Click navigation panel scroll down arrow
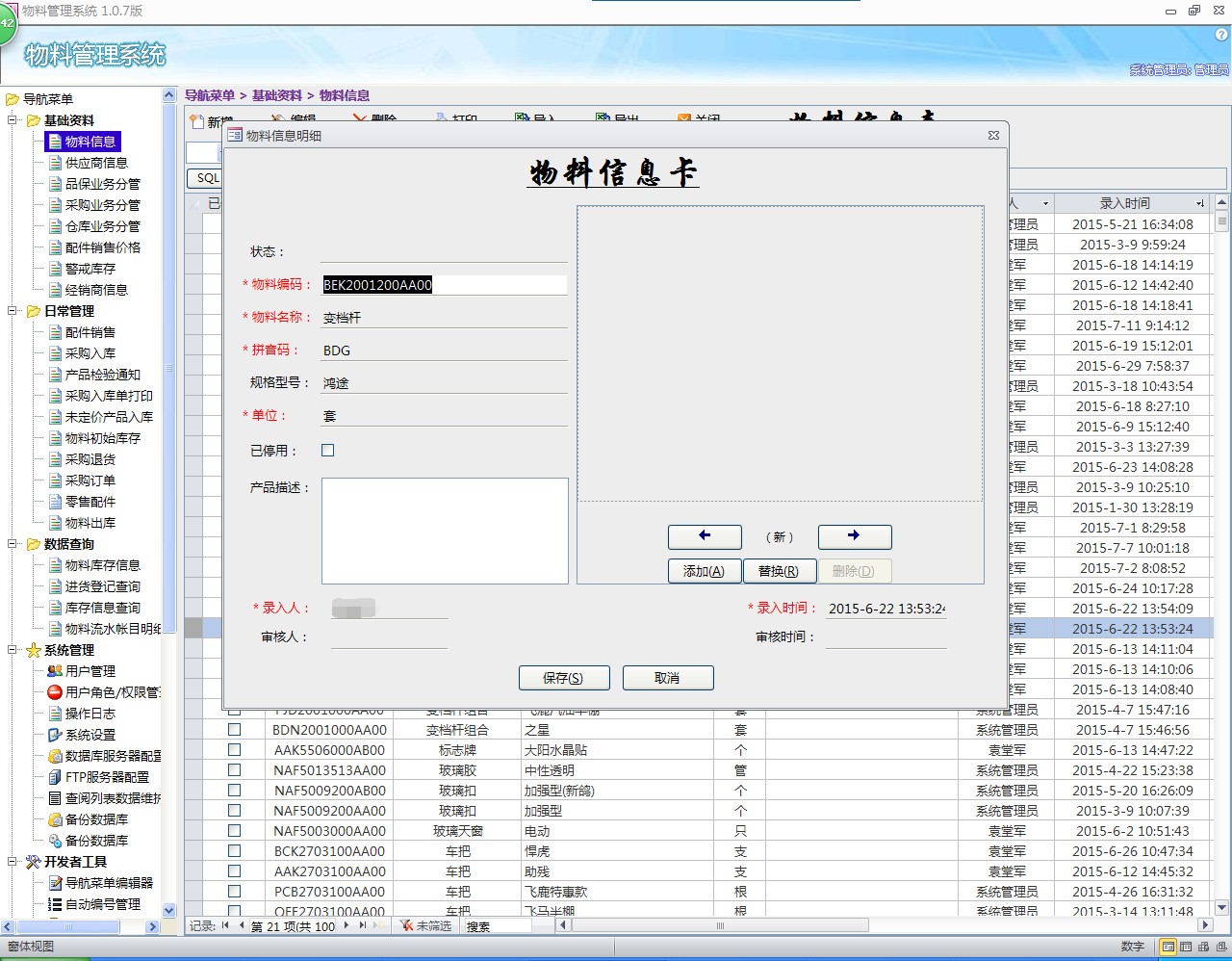 click(169, 910)
